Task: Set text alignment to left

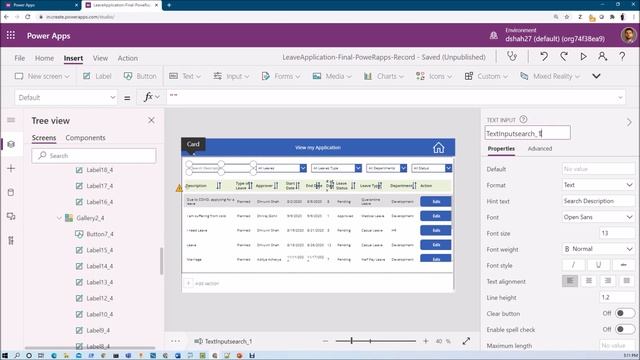Action: [x=570, y=281]
